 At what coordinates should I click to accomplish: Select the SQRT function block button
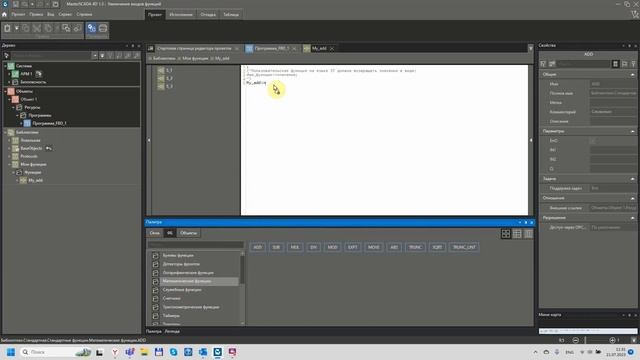[x=437, y=247]
